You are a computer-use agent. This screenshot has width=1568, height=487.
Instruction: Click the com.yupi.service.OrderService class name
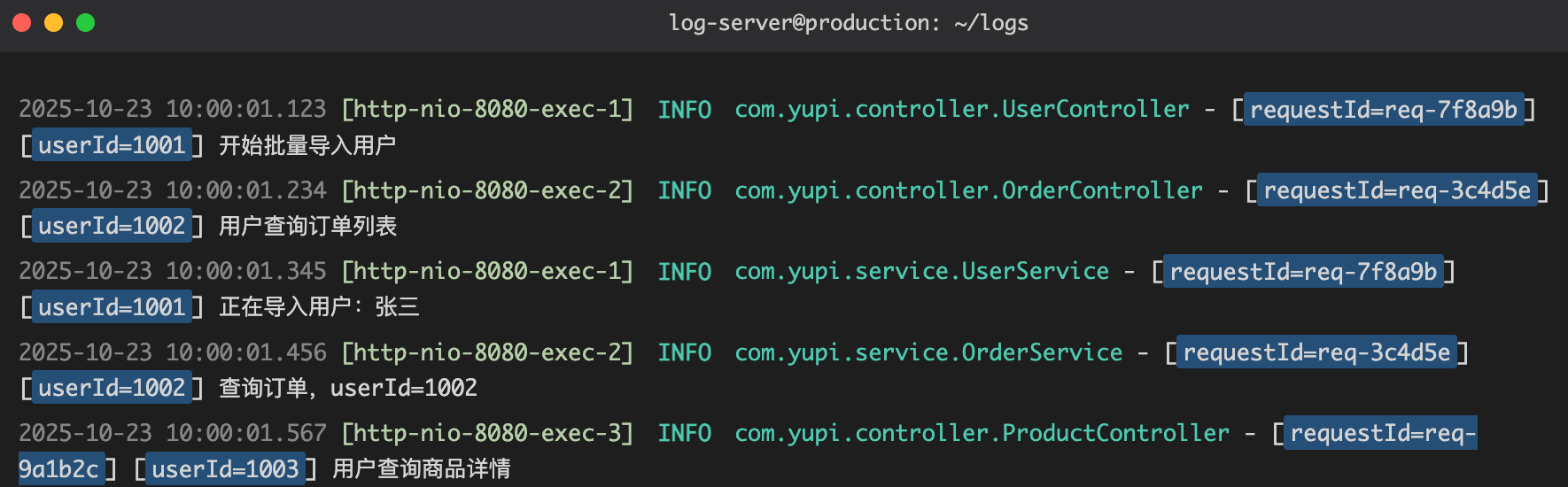coord(928,353)
